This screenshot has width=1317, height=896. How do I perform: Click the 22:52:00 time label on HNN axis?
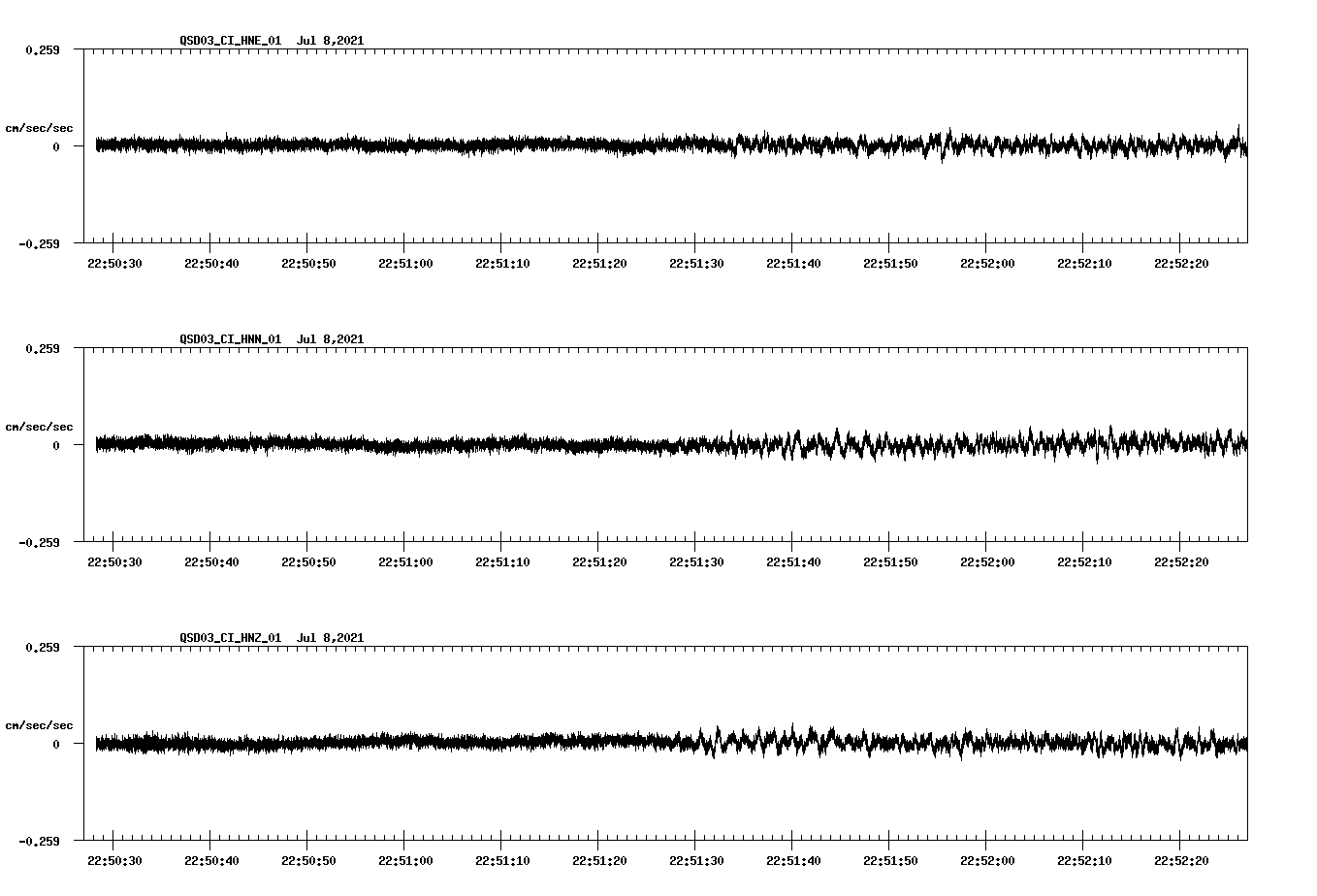tap(987, 562)
